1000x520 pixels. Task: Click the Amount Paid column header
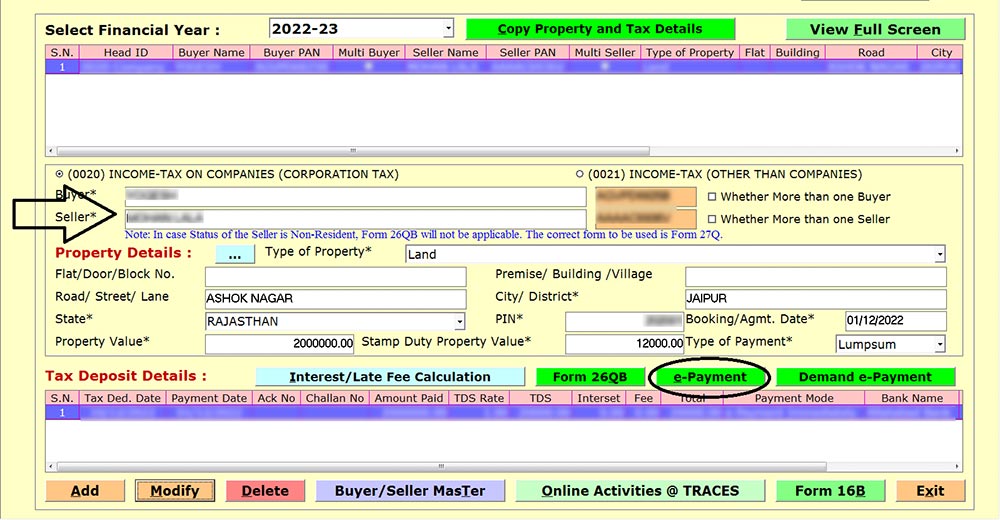click(x=408, y=398)
